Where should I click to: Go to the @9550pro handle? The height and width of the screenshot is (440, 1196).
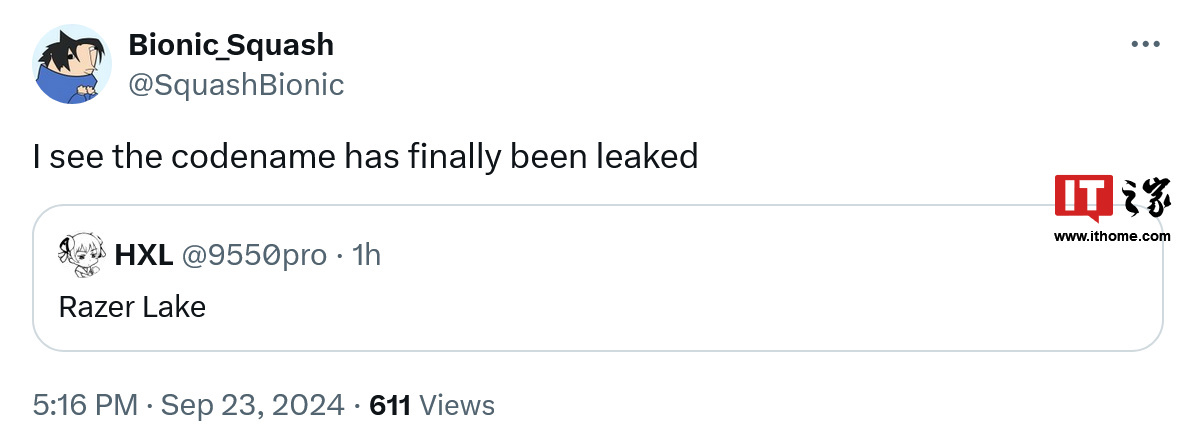pyautogui.click(x=253, y=255)
